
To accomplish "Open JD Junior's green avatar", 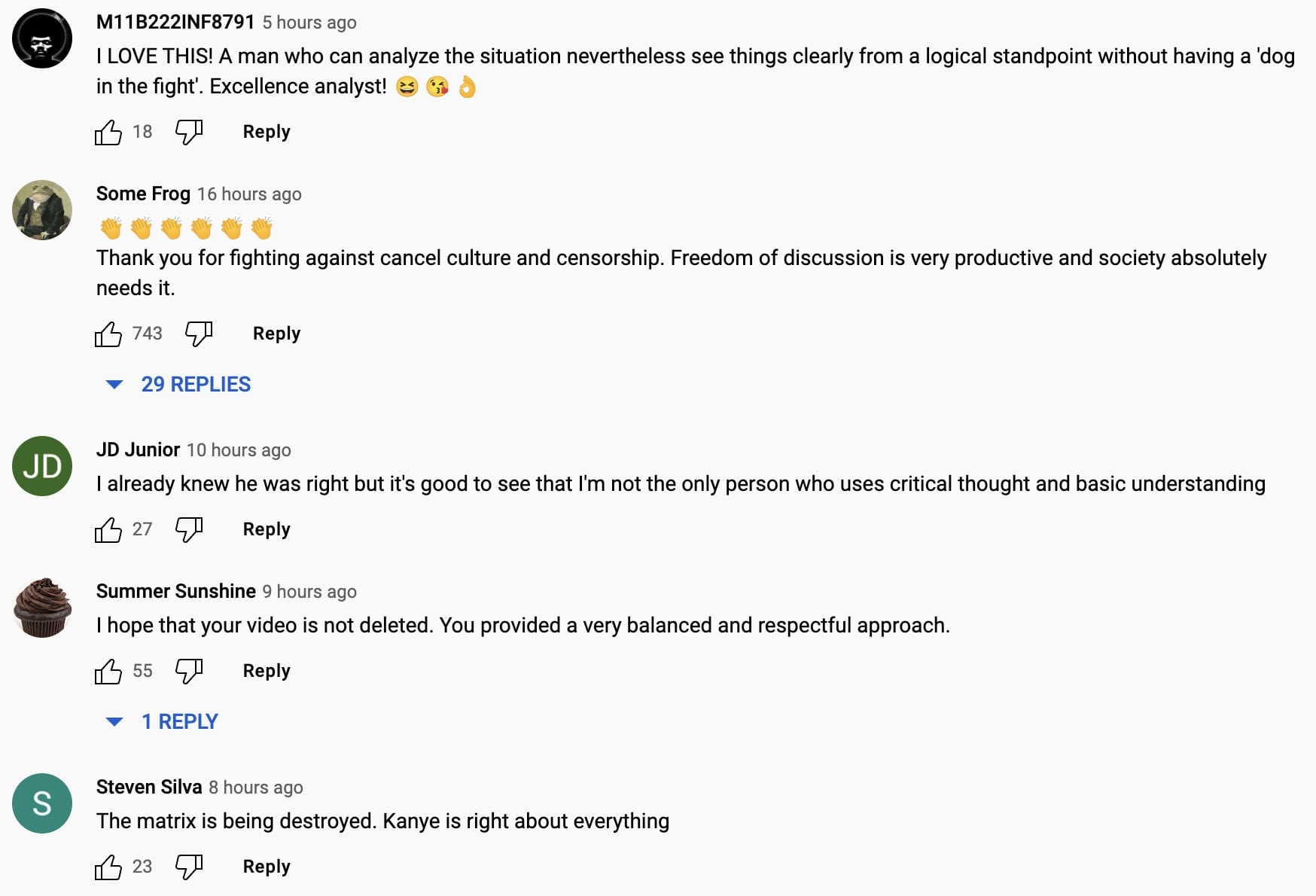I will pyautogui.click(x=42, y=466).
